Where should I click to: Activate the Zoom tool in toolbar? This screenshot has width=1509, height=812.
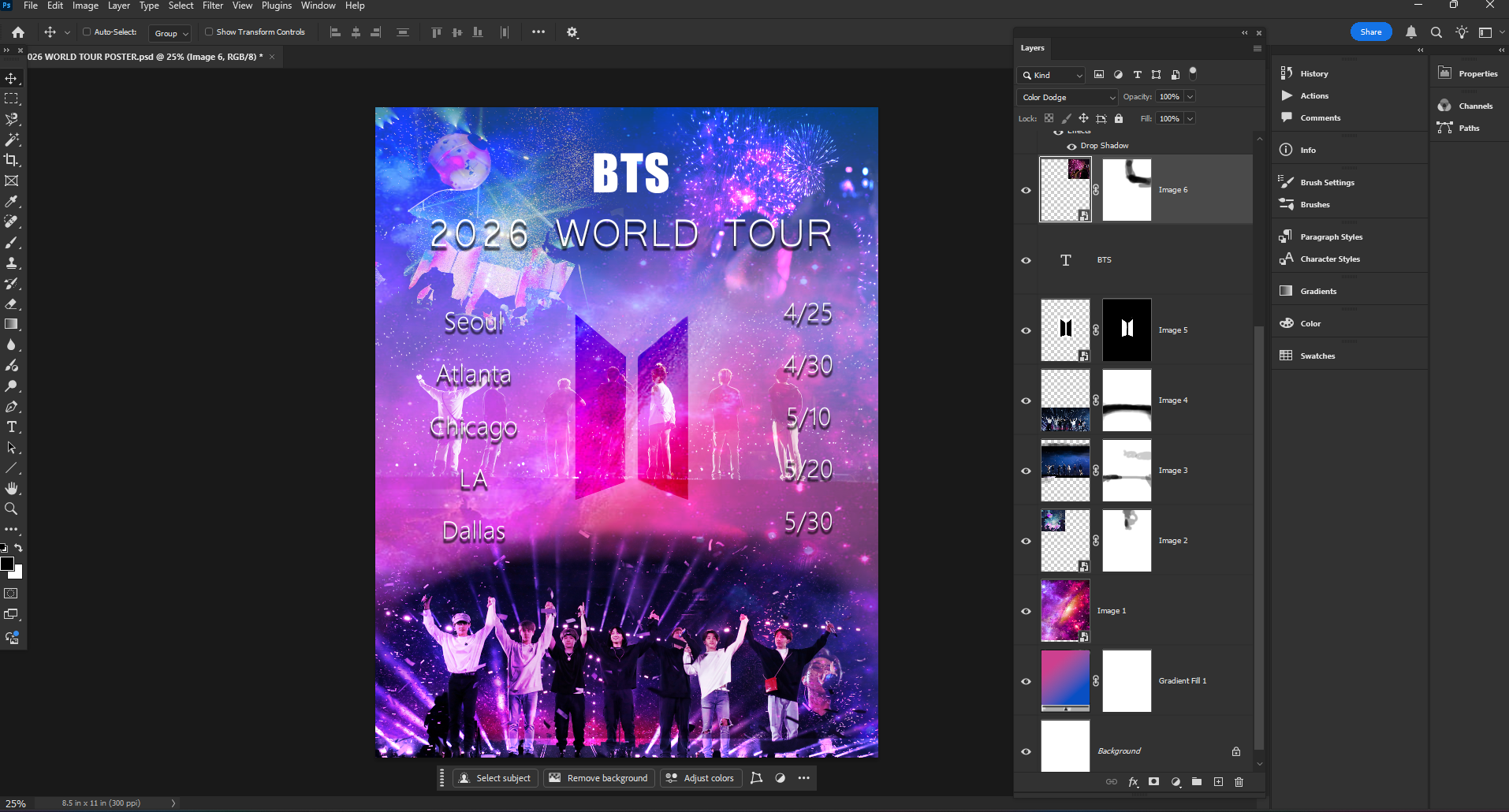(x=11, y=509)
